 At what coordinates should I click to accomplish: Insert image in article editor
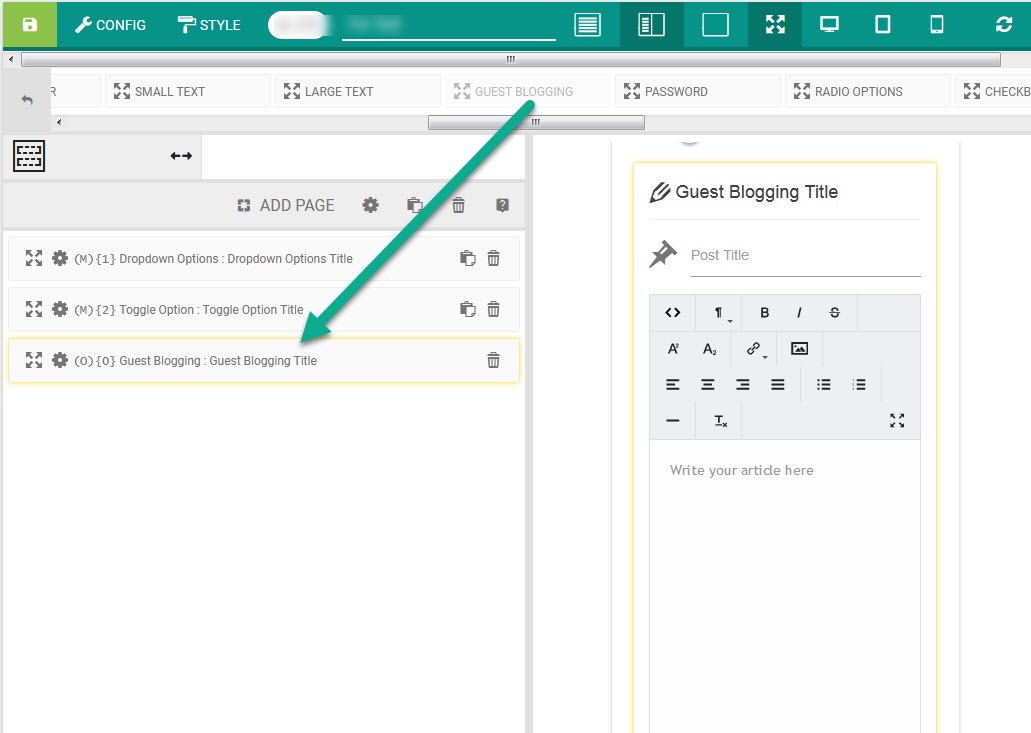[x=799, y=348]
